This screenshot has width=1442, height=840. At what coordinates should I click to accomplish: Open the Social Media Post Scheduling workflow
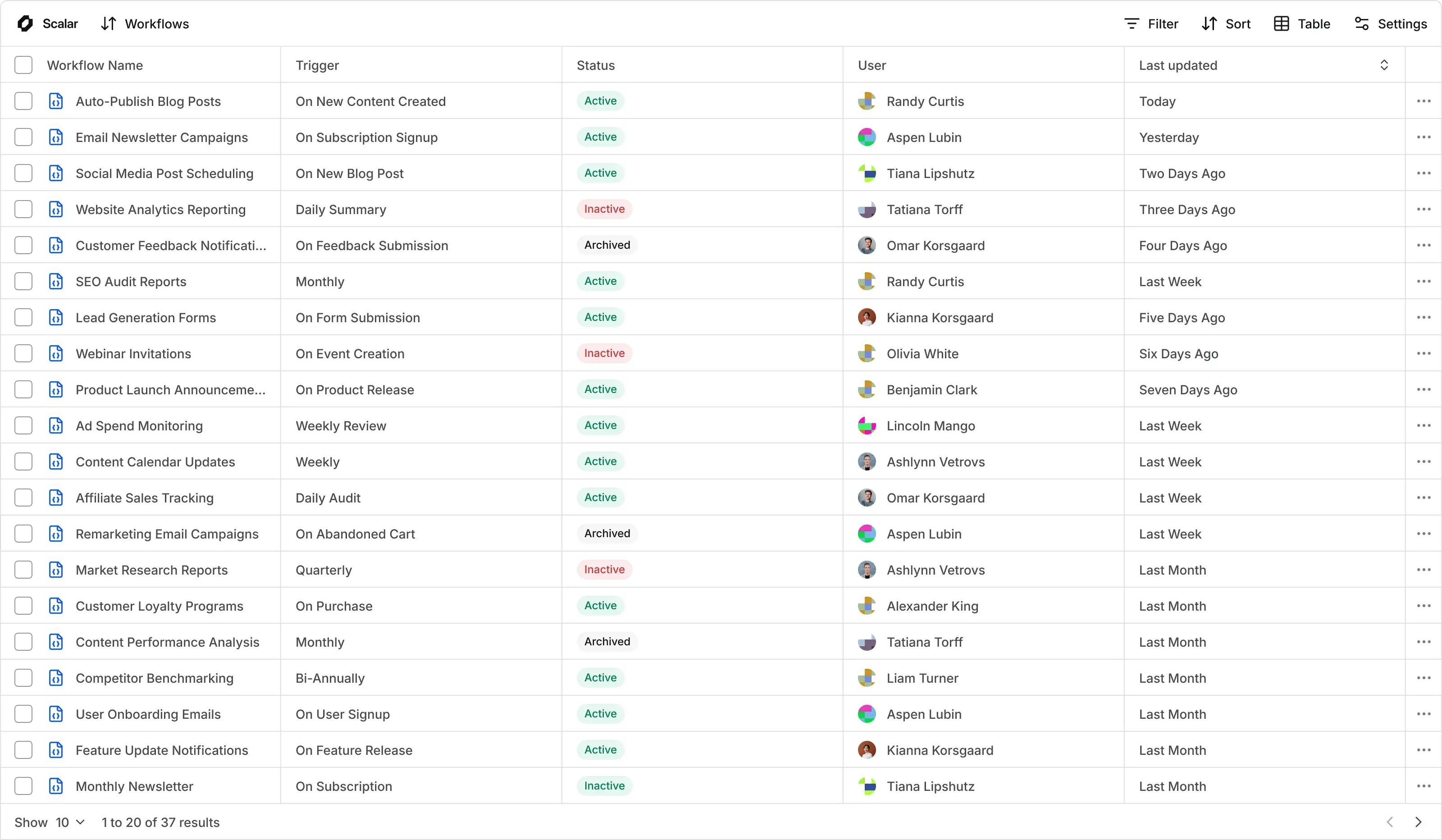coord(164,173)
